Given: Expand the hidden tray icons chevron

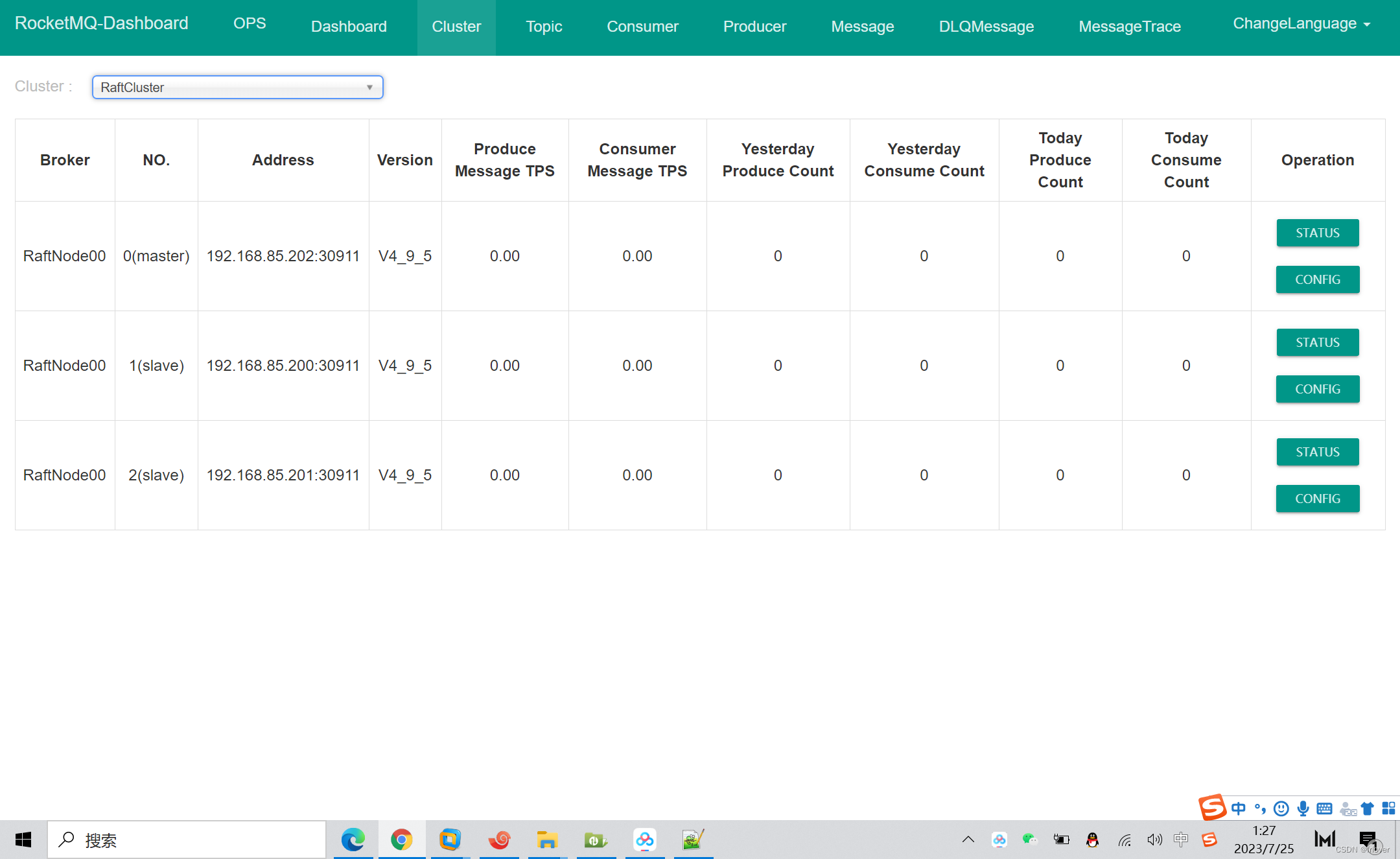Looking at the screenshot, I should (x=968, y=840).
